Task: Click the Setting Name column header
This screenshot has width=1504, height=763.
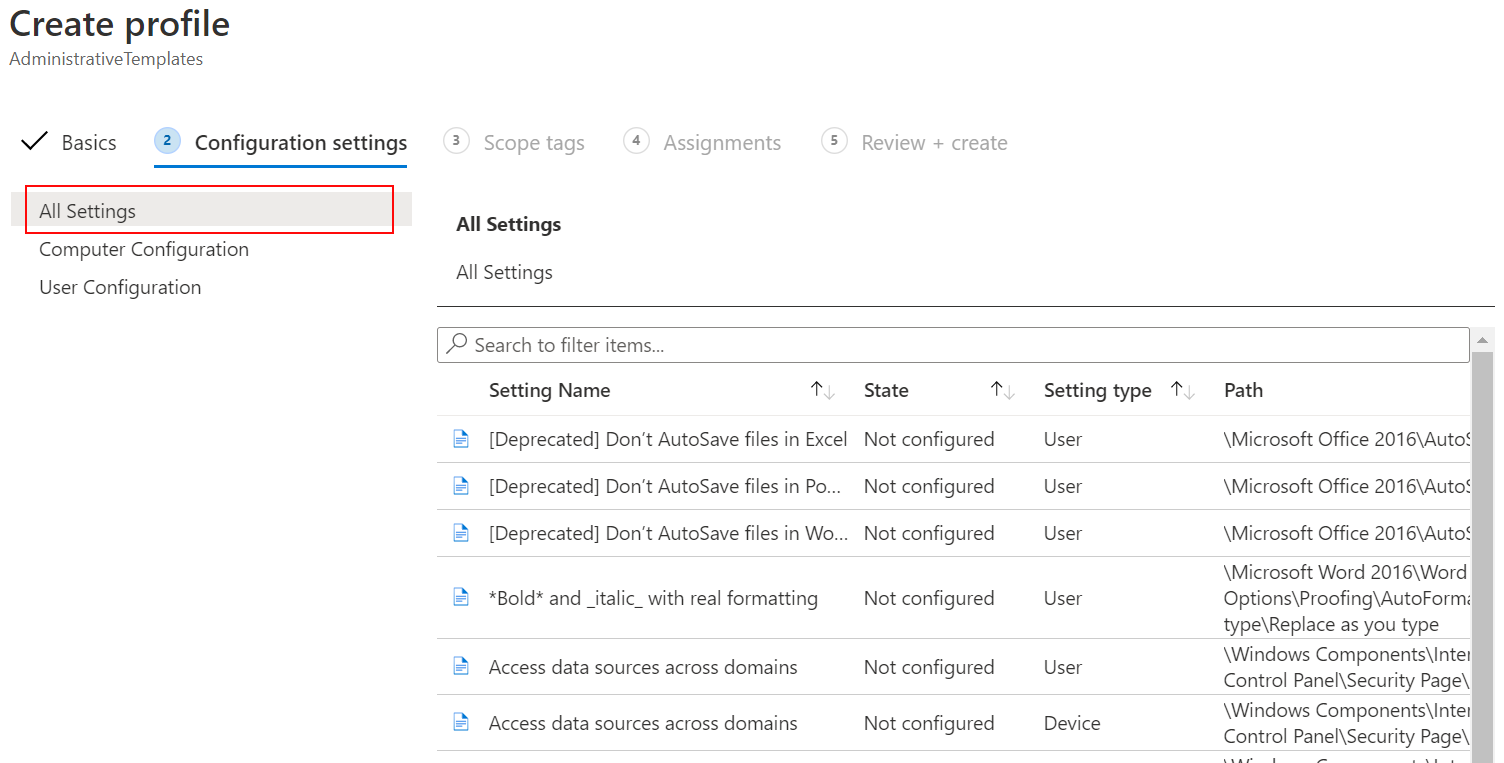Action: (x=549, y=391)
